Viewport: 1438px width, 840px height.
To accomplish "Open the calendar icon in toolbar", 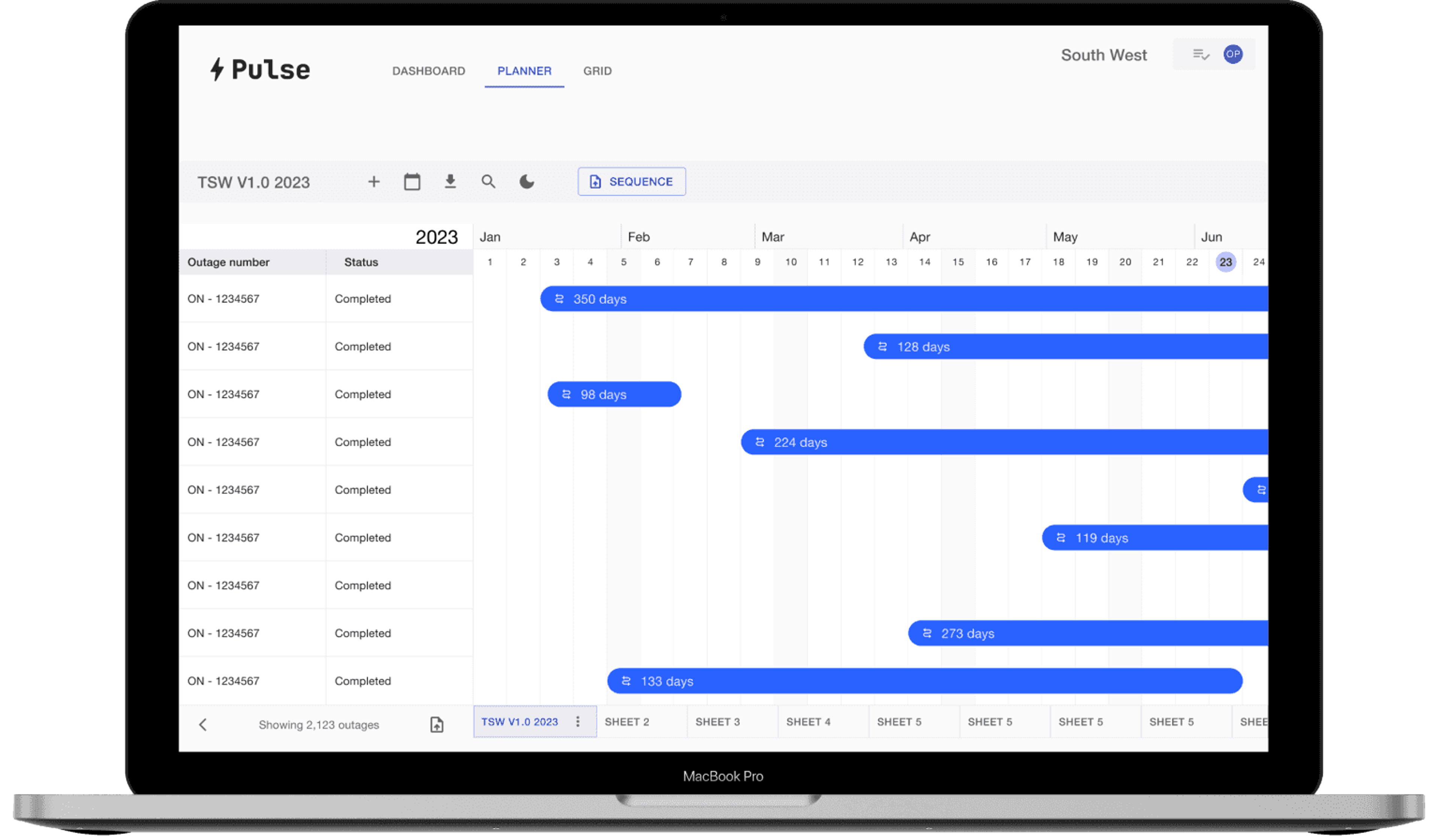I will [412, 182].
